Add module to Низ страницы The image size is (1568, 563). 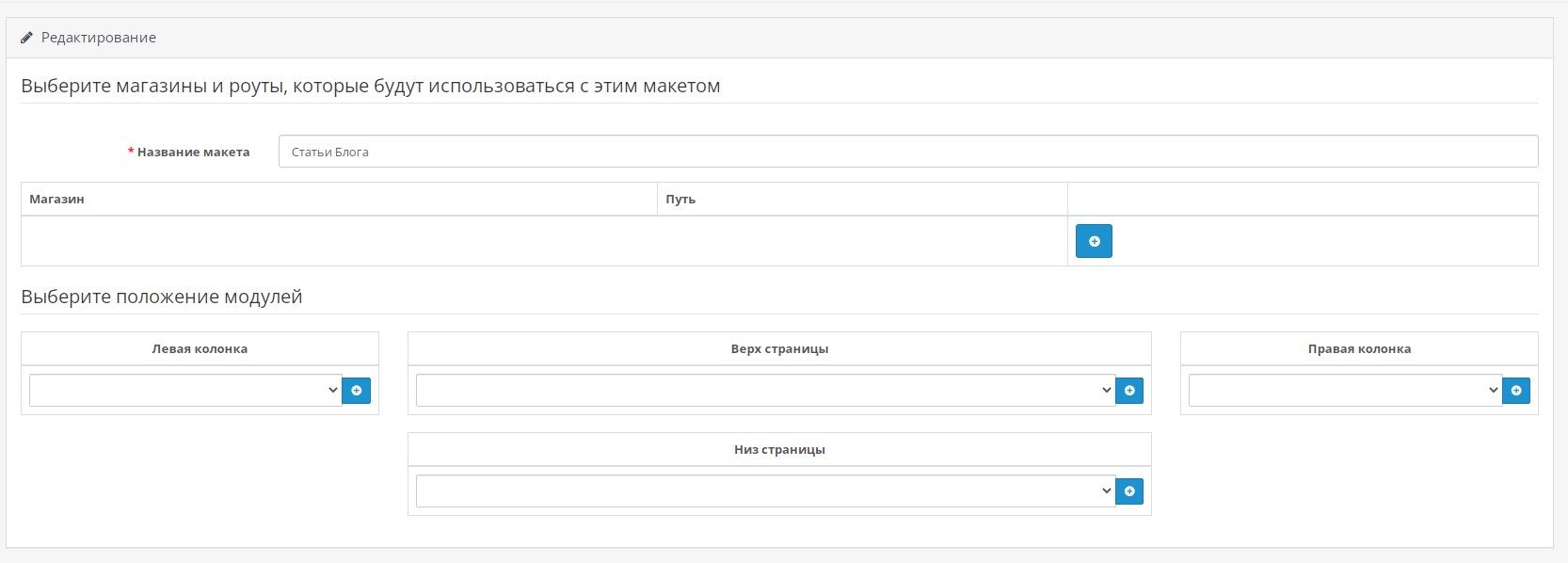click(1129, 491)
